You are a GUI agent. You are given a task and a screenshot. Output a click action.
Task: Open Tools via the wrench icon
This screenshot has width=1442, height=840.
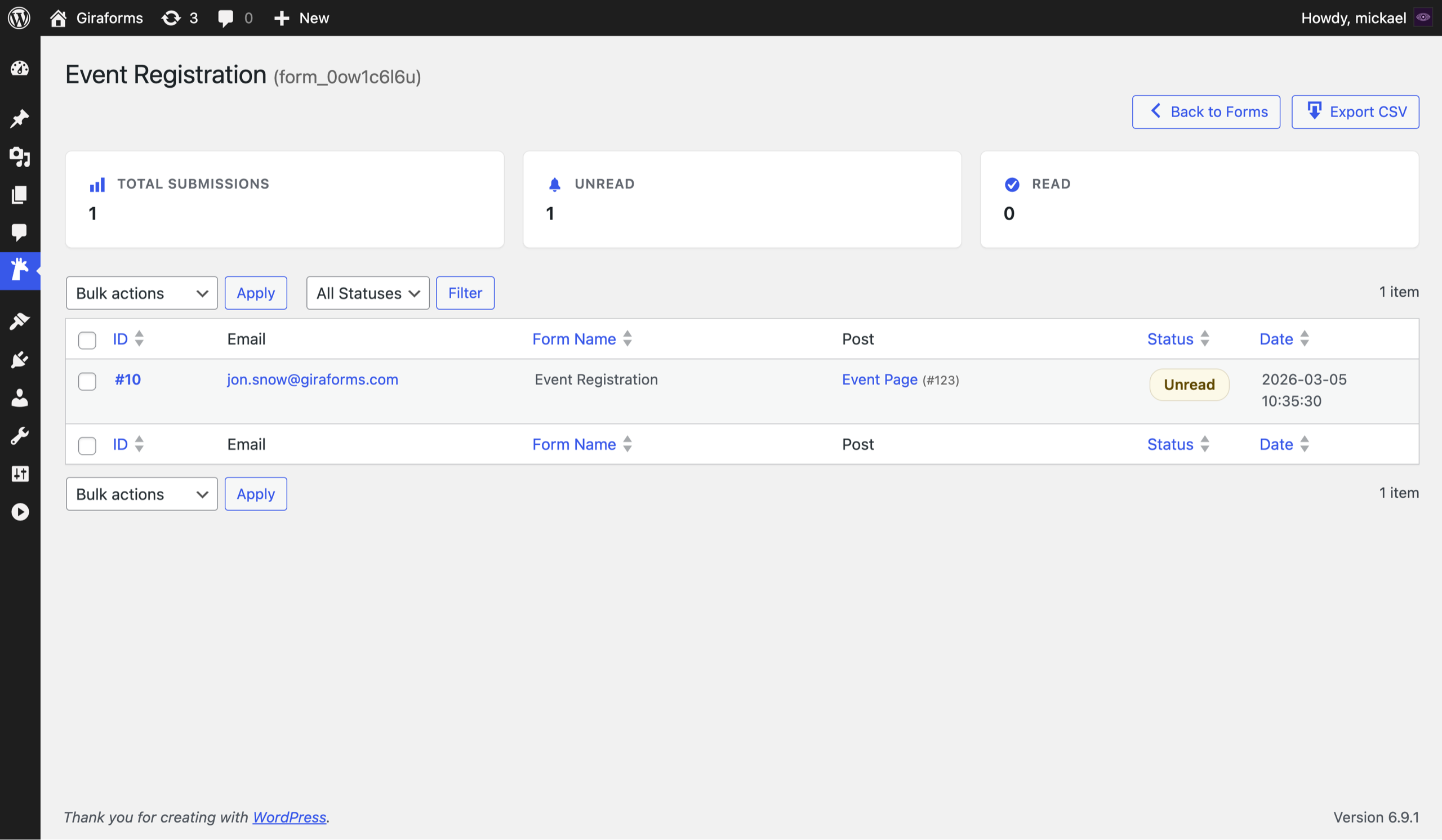(x=20, y=436)
